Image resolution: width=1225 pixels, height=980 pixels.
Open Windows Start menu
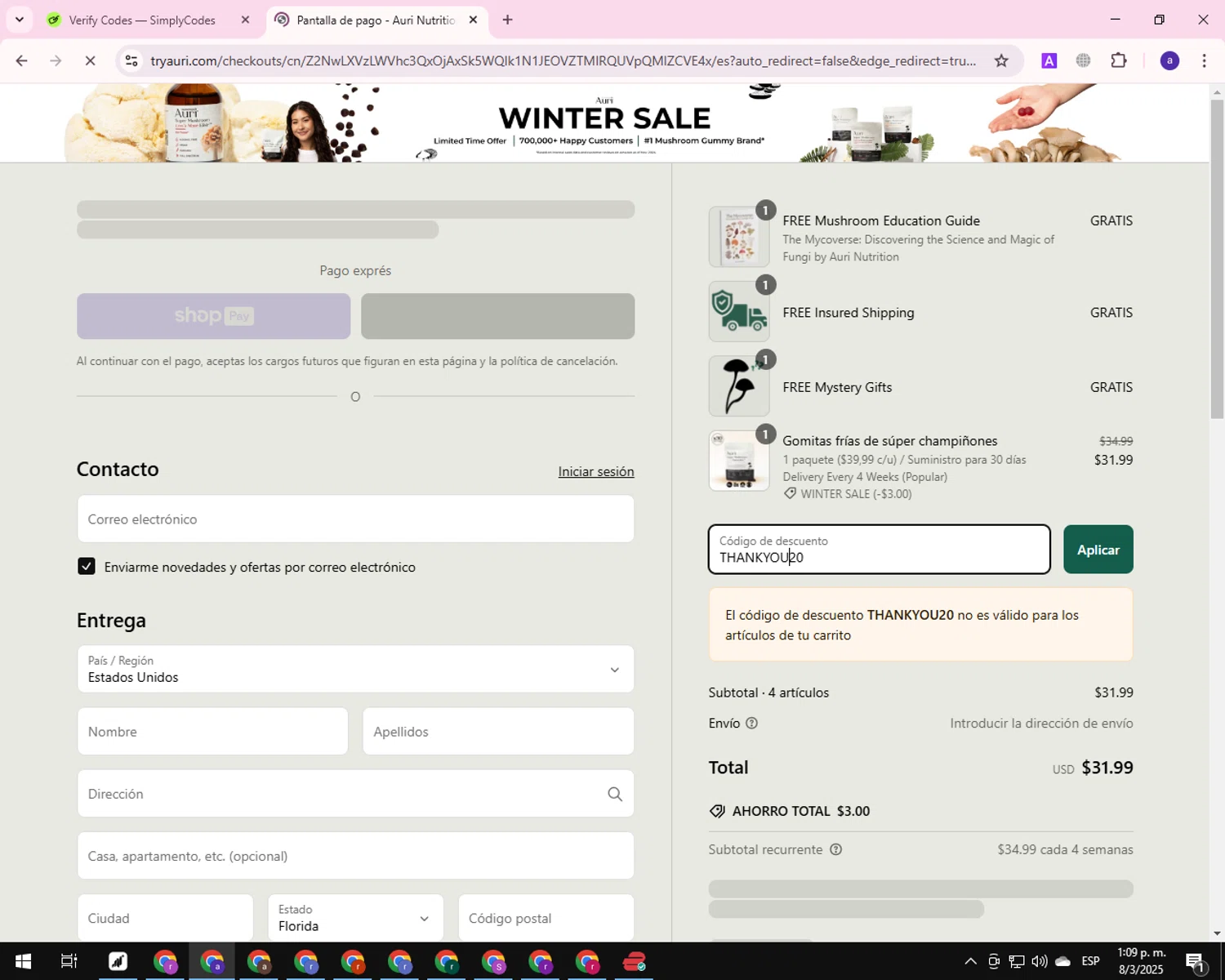23,961
